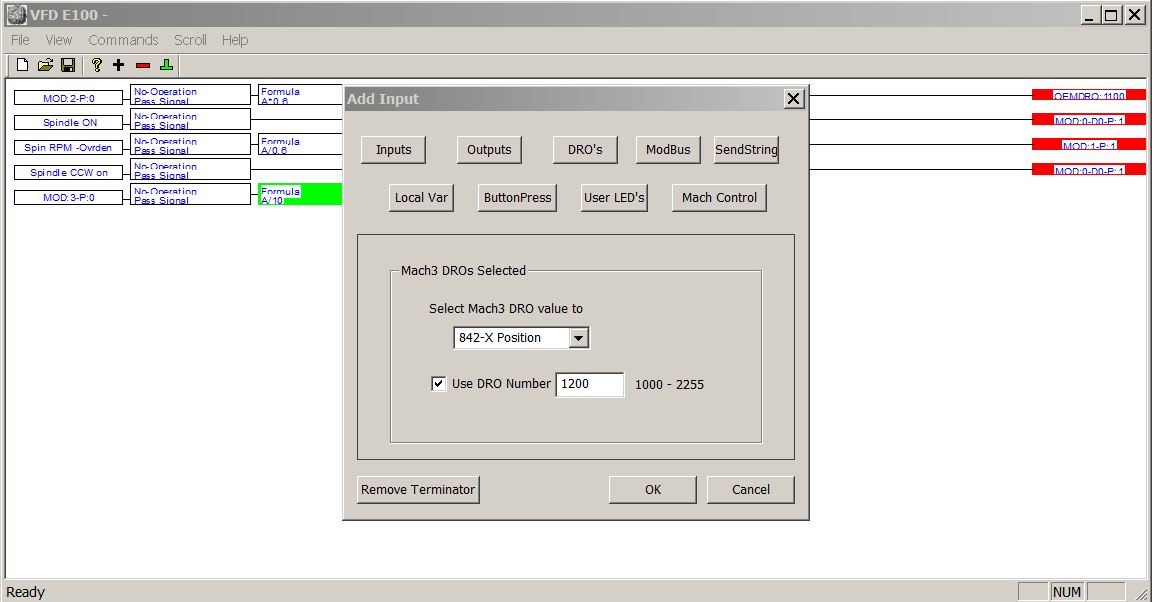This screenshot has width=1152, height=602.
Task: Select the Spindle ON input block
Action: coord(68,123)
